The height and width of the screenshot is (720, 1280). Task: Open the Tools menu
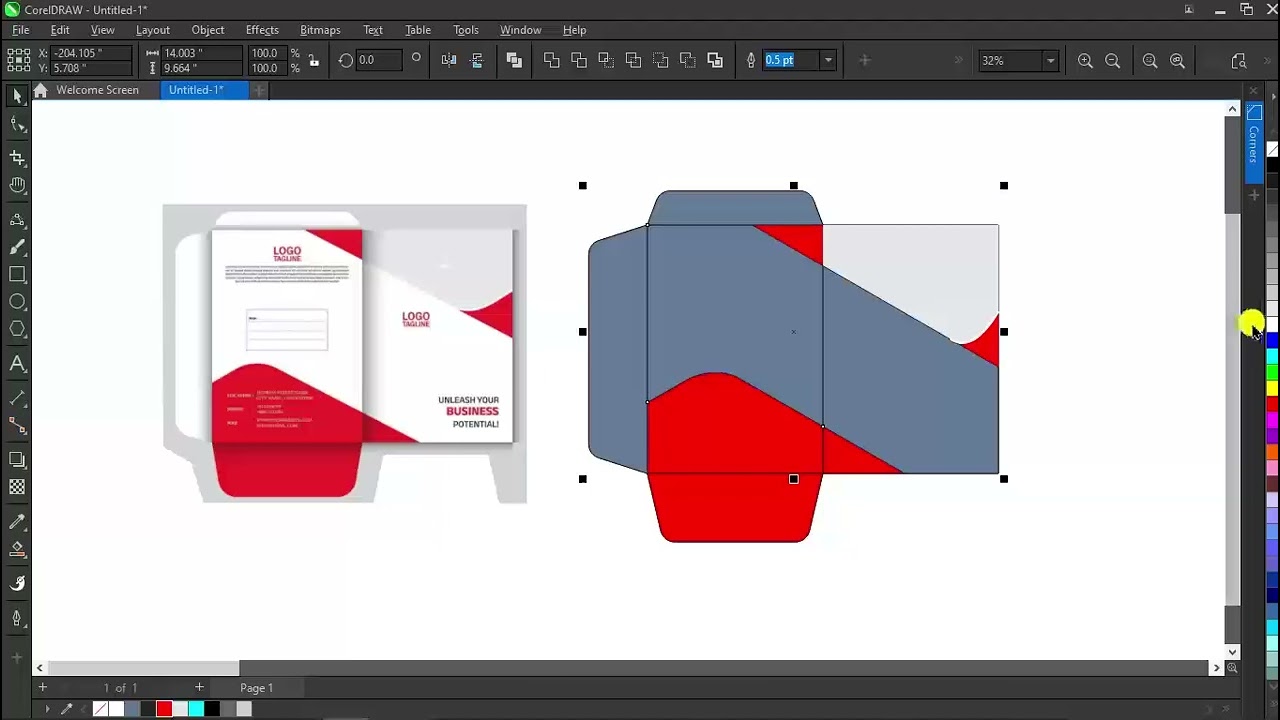pos(466,30)
